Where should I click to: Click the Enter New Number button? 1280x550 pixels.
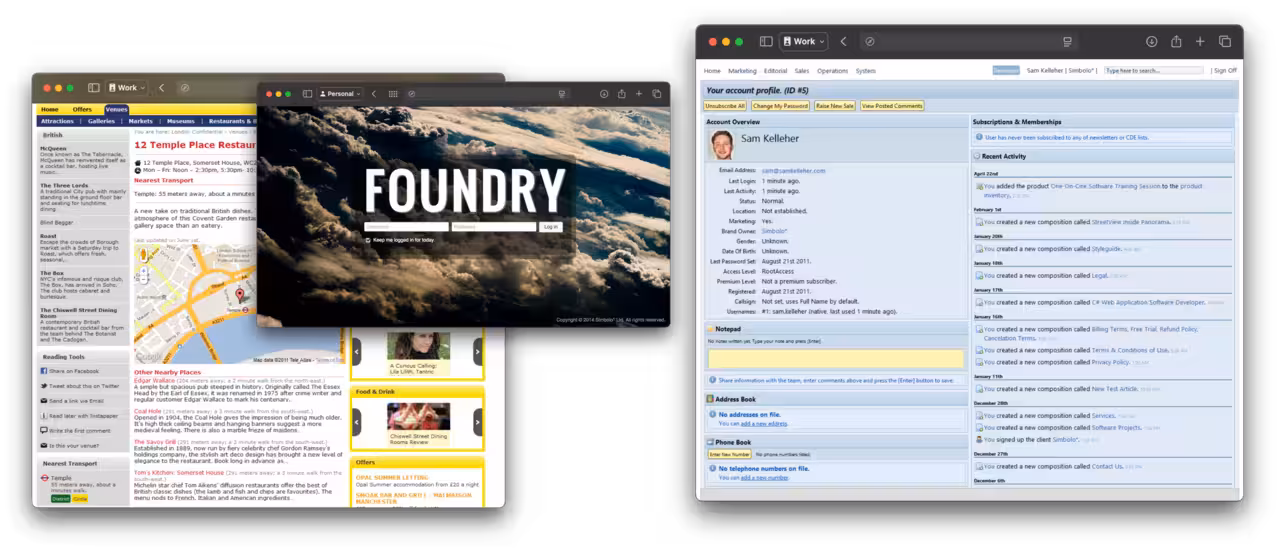pos(730,455)
